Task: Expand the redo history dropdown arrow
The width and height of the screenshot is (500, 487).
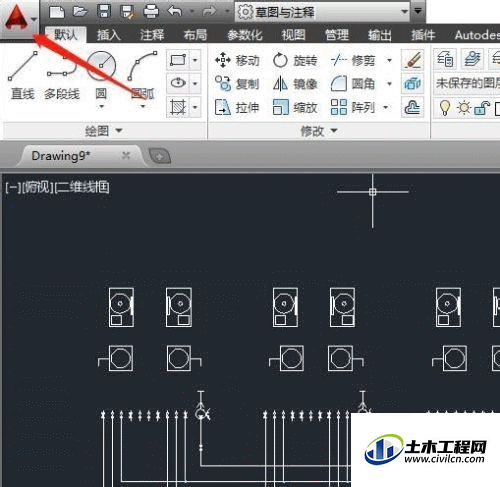Action: pos(227,12)
